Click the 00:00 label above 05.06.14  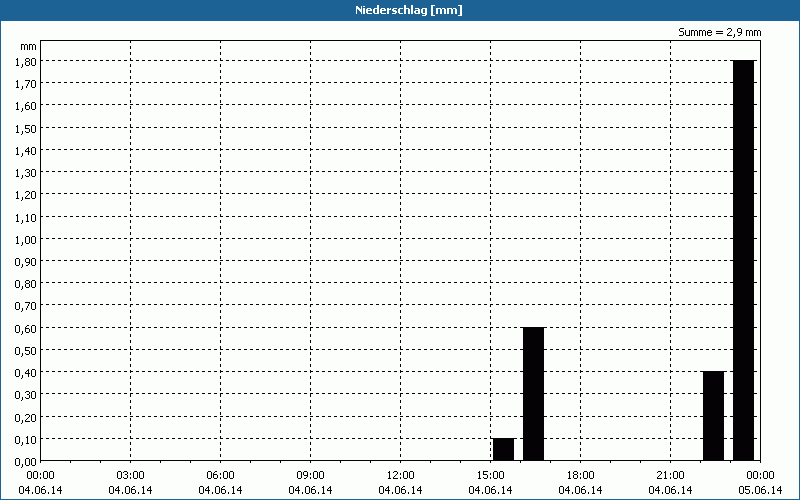760,476
